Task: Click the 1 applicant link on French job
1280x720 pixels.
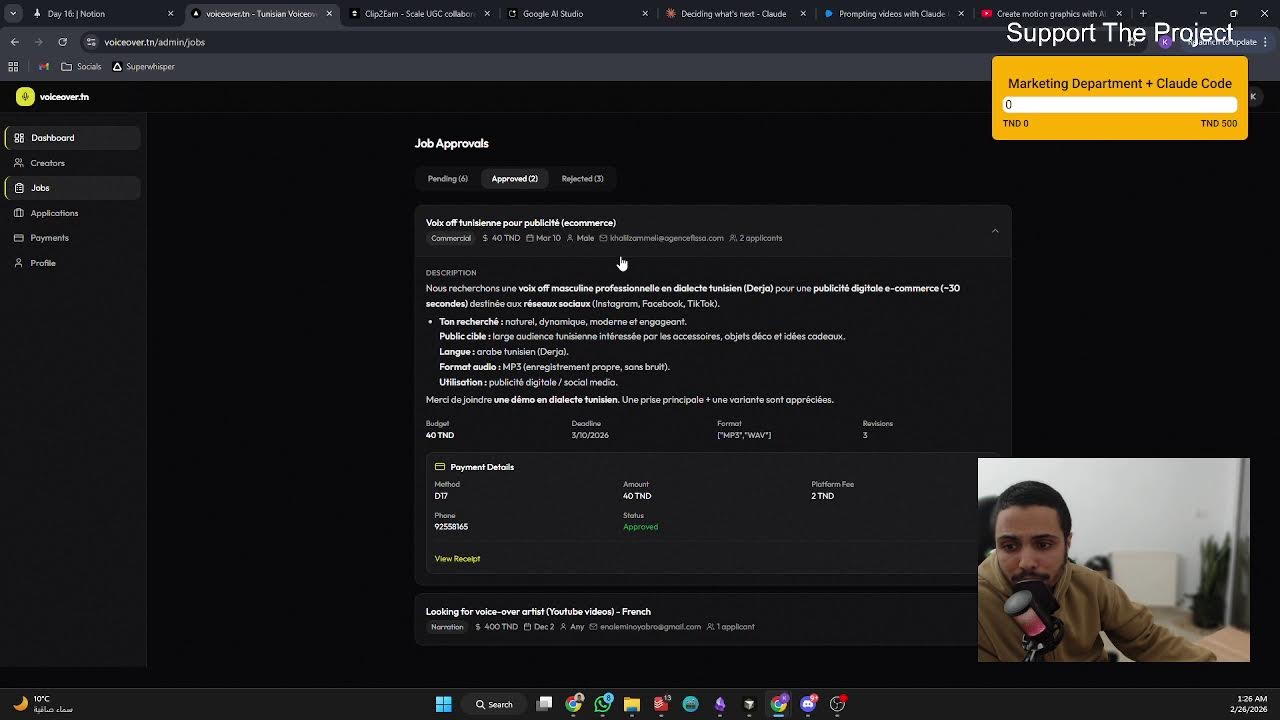Action: coord(730,627)
